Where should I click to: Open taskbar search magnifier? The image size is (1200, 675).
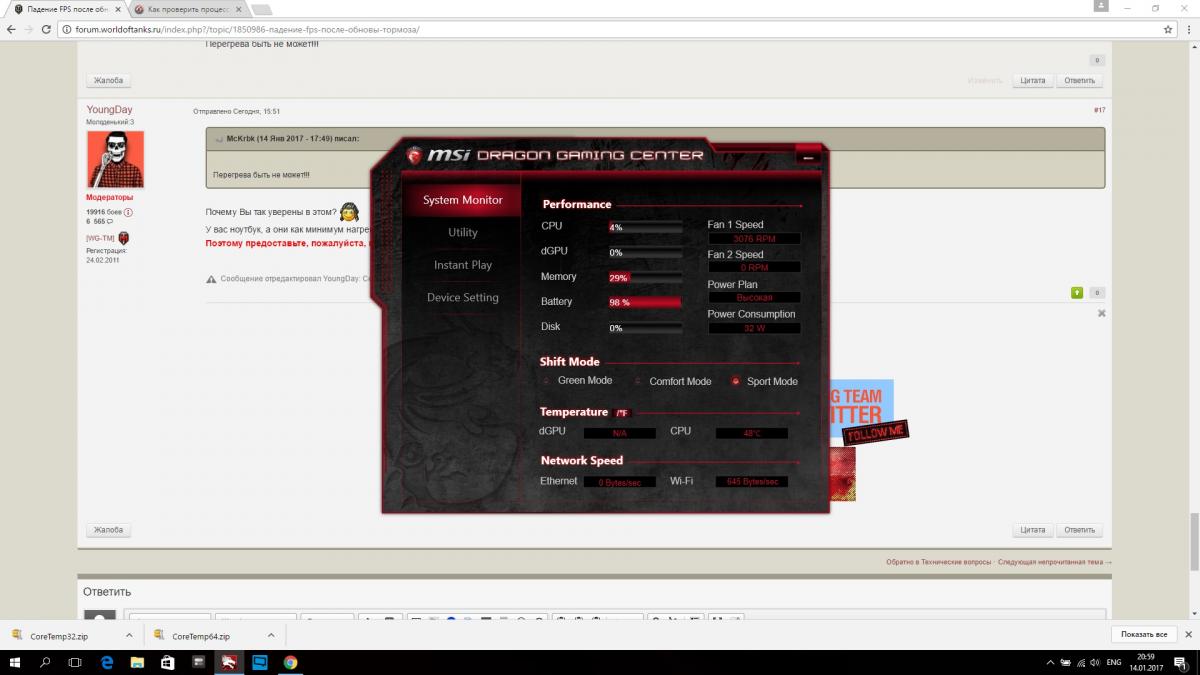[45, 662]
